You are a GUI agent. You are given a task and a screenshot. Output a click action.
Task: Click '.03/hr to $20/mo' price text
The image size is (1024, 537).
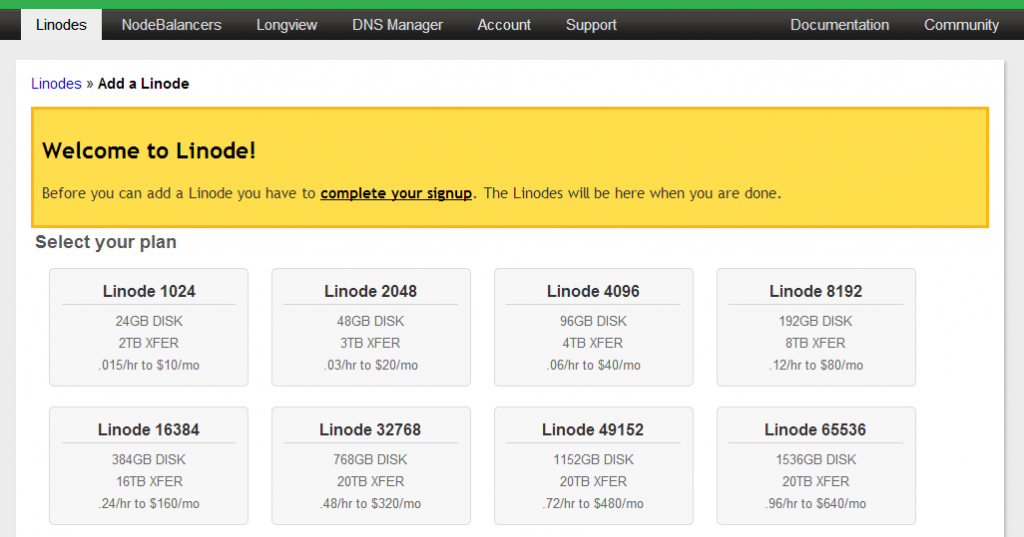371,365
